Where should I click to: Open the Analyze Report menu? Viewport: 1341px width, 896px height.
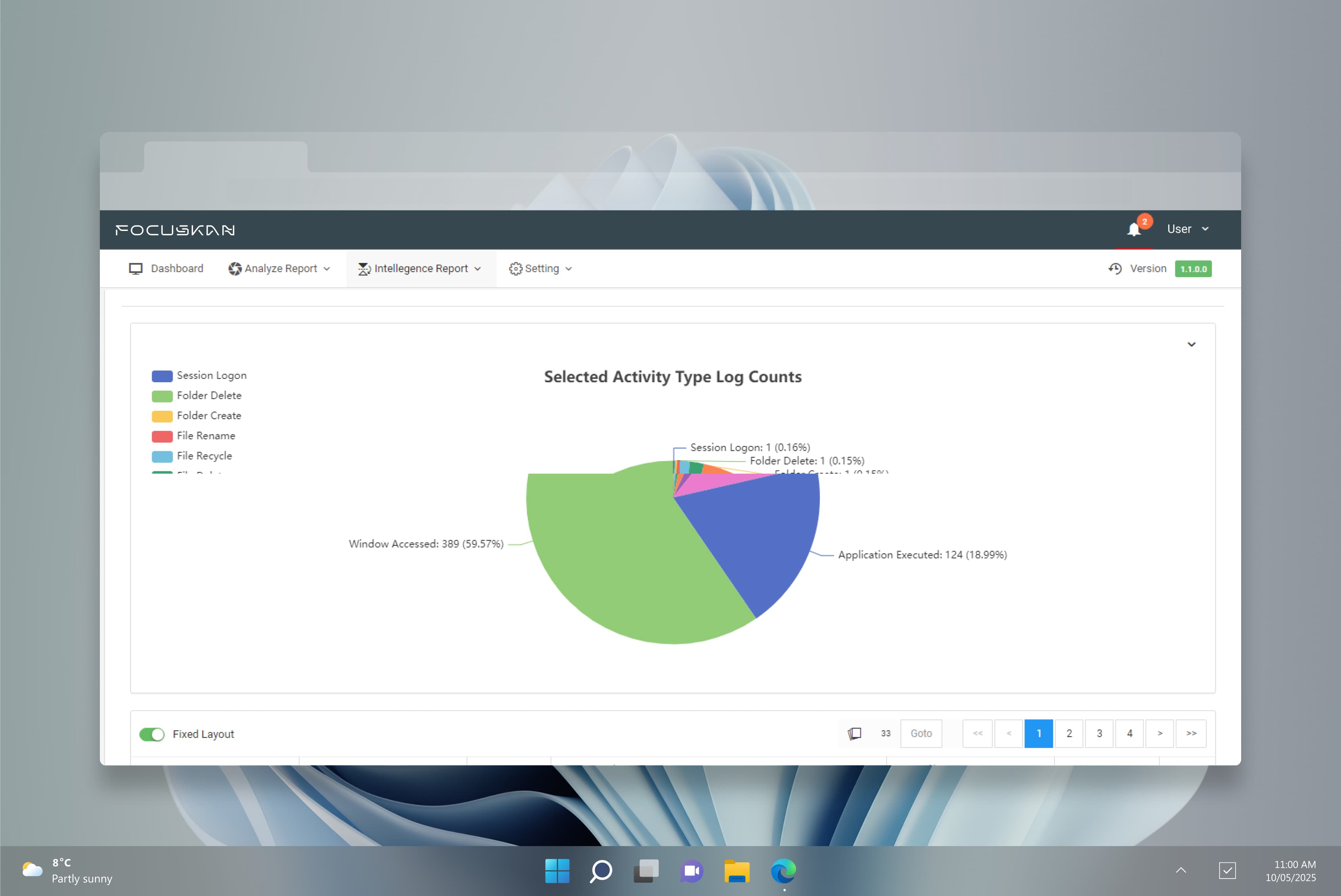click(x=279, y=269)
